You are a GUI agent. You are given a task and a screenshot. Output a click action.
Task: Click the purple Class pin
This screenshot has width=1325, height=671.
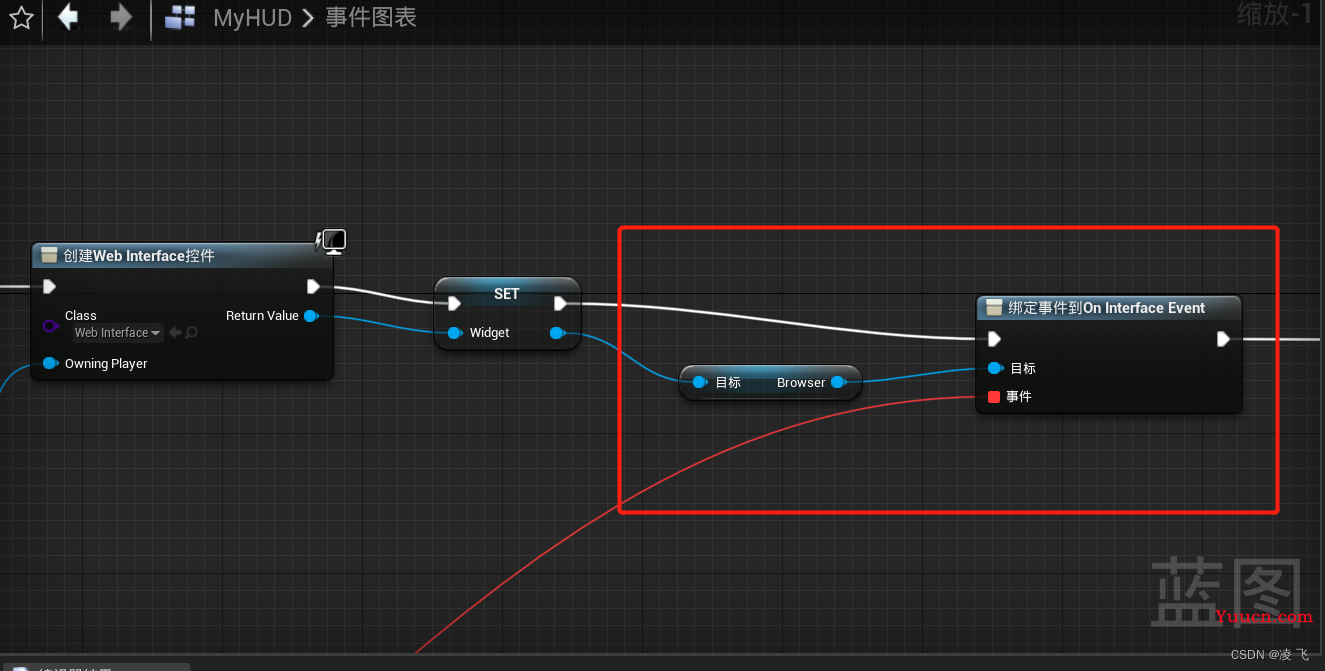tap(50, 326)
